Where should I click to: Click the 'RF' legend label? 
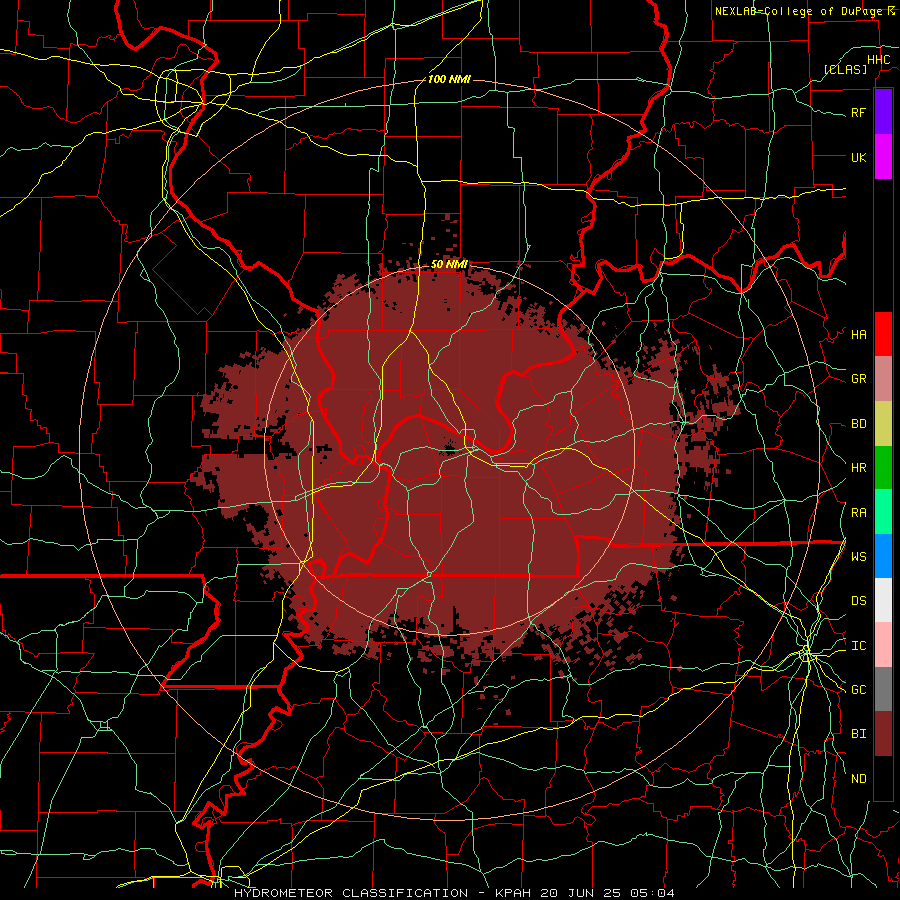pyautogui.click(x=858, y=112)
